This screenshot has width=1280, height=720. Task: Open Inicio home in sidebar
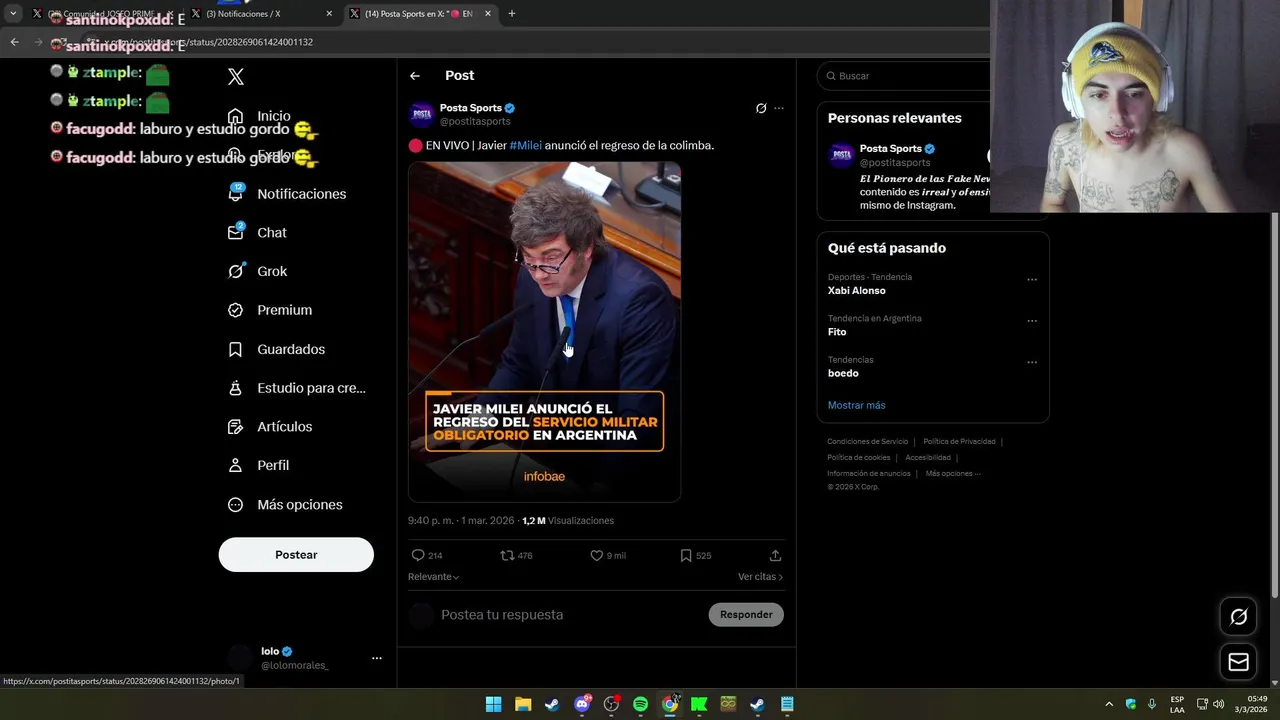coord(273,116)
